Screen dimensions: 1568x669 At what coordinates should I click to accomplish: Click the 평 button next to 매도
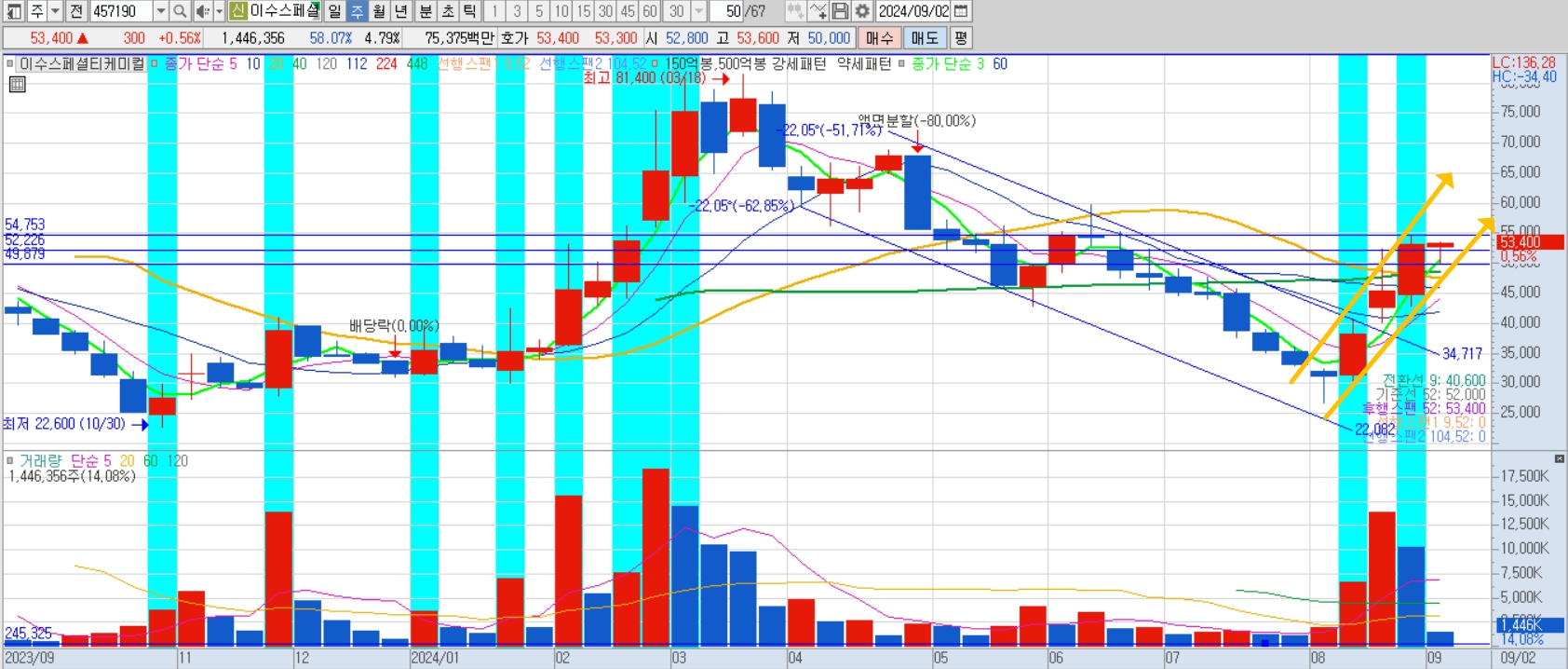pos(961,38)
